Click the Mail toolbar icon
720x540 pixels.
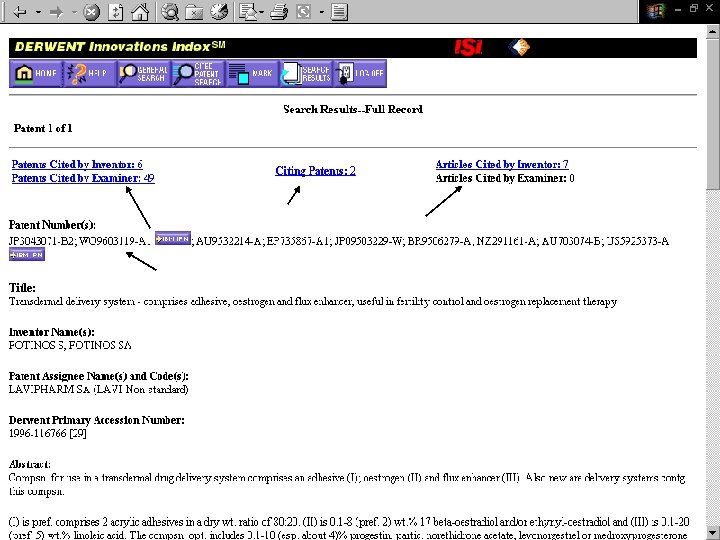[x=248, y=12]
